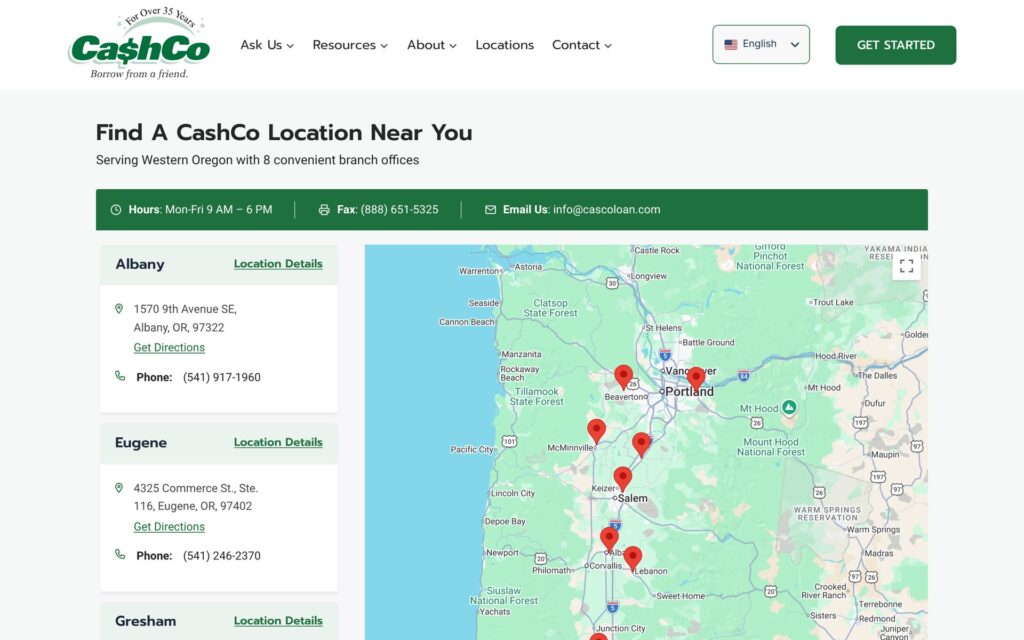Click the chevron next to Contact

[x=608, y=46]
